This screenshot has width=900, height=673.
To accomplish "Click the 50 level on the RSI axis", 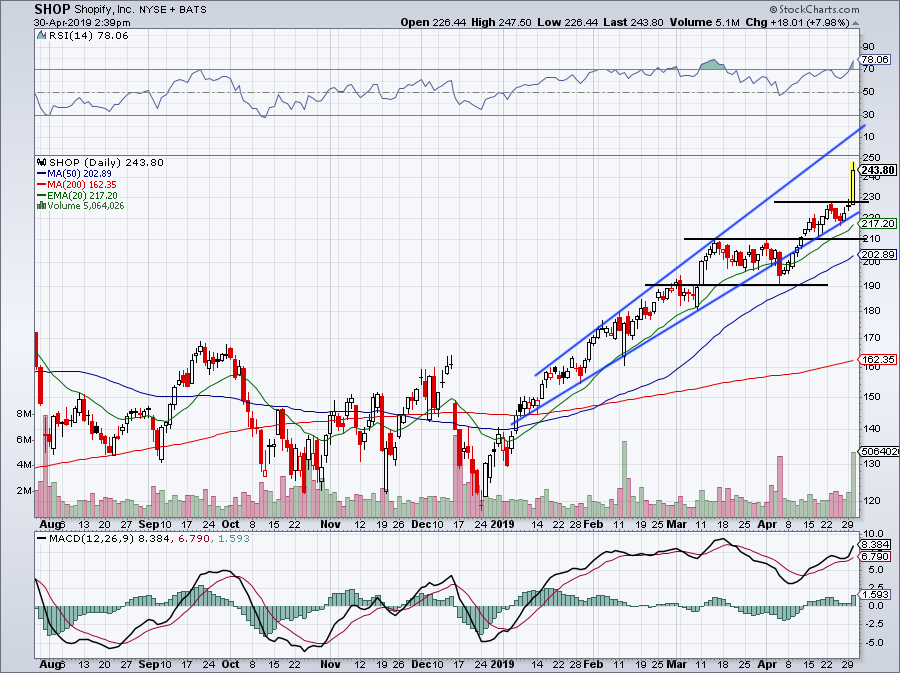I will 868,92.
